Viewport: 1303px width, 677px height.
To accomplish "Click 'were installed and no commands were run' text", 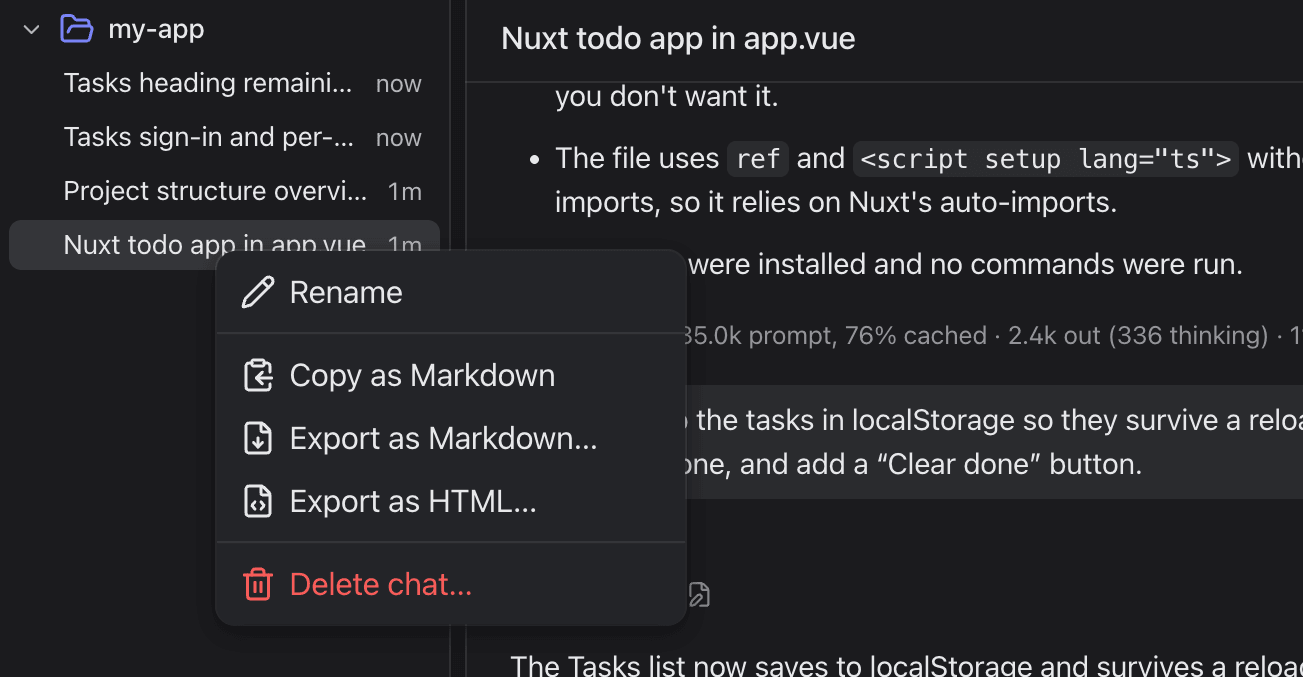I will (x=966, y=264).
